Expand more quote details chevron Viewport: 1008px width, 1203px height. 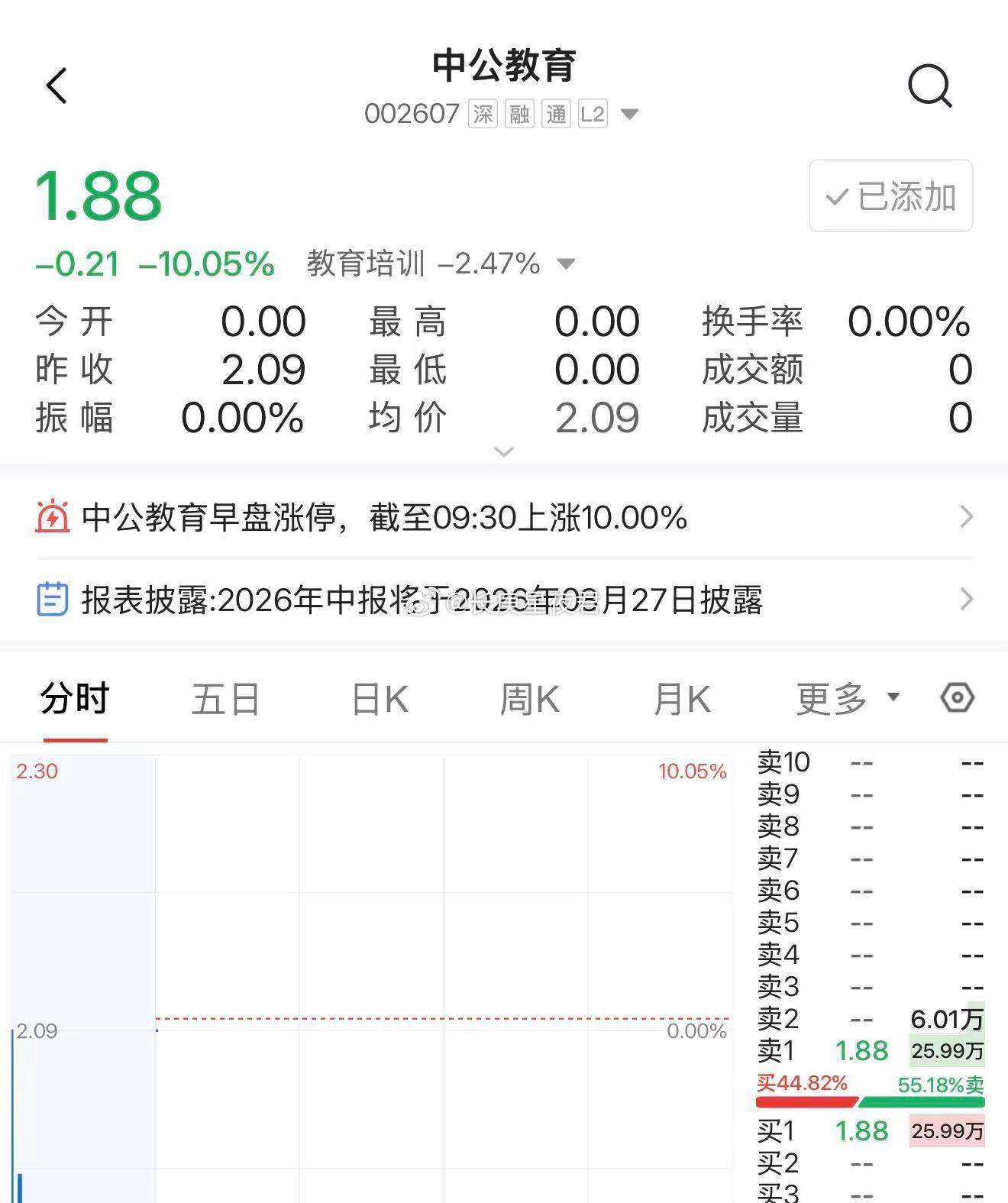tap(504, 451)
